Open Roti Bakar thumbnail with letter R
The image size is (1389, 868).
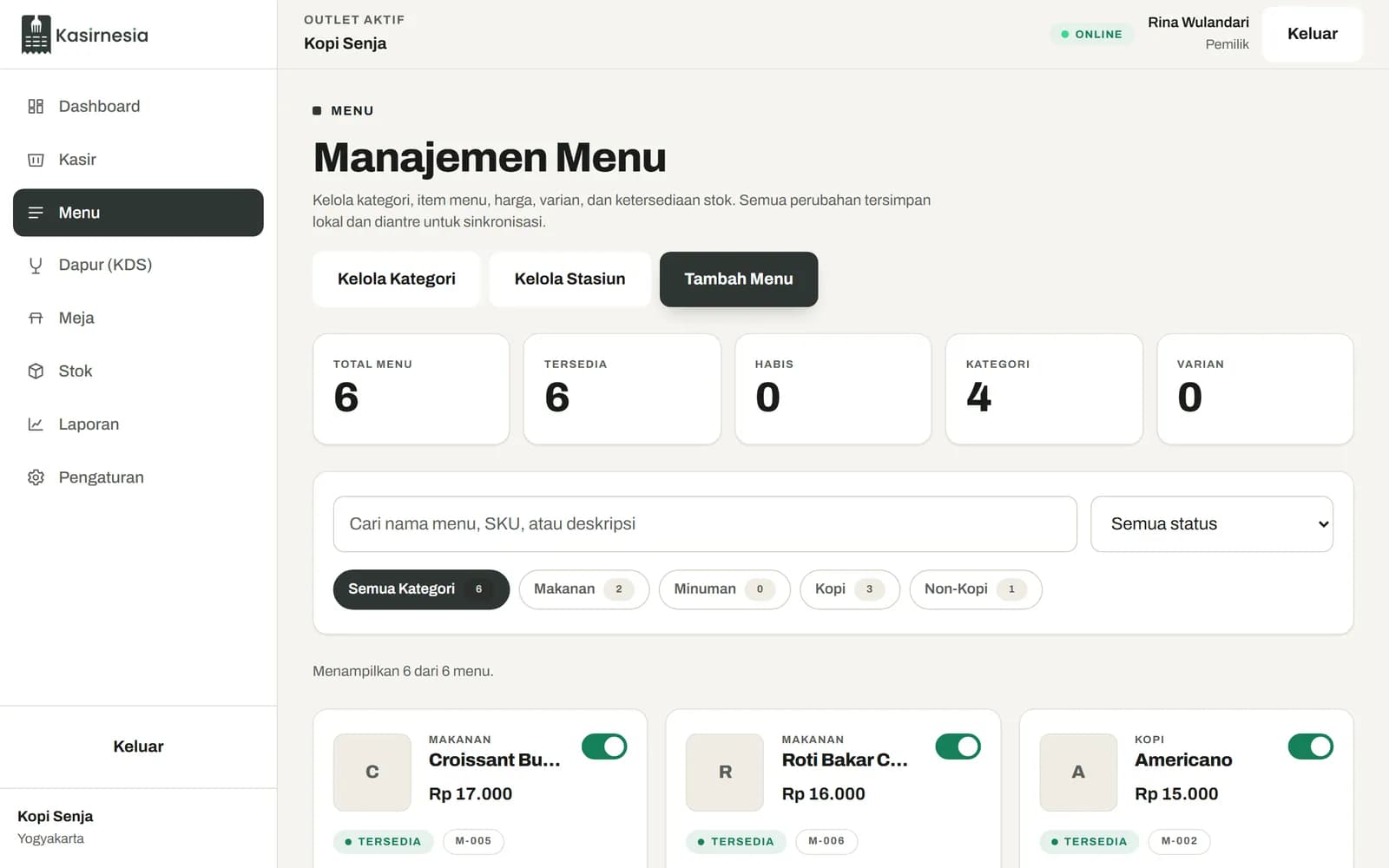[725, 772]
